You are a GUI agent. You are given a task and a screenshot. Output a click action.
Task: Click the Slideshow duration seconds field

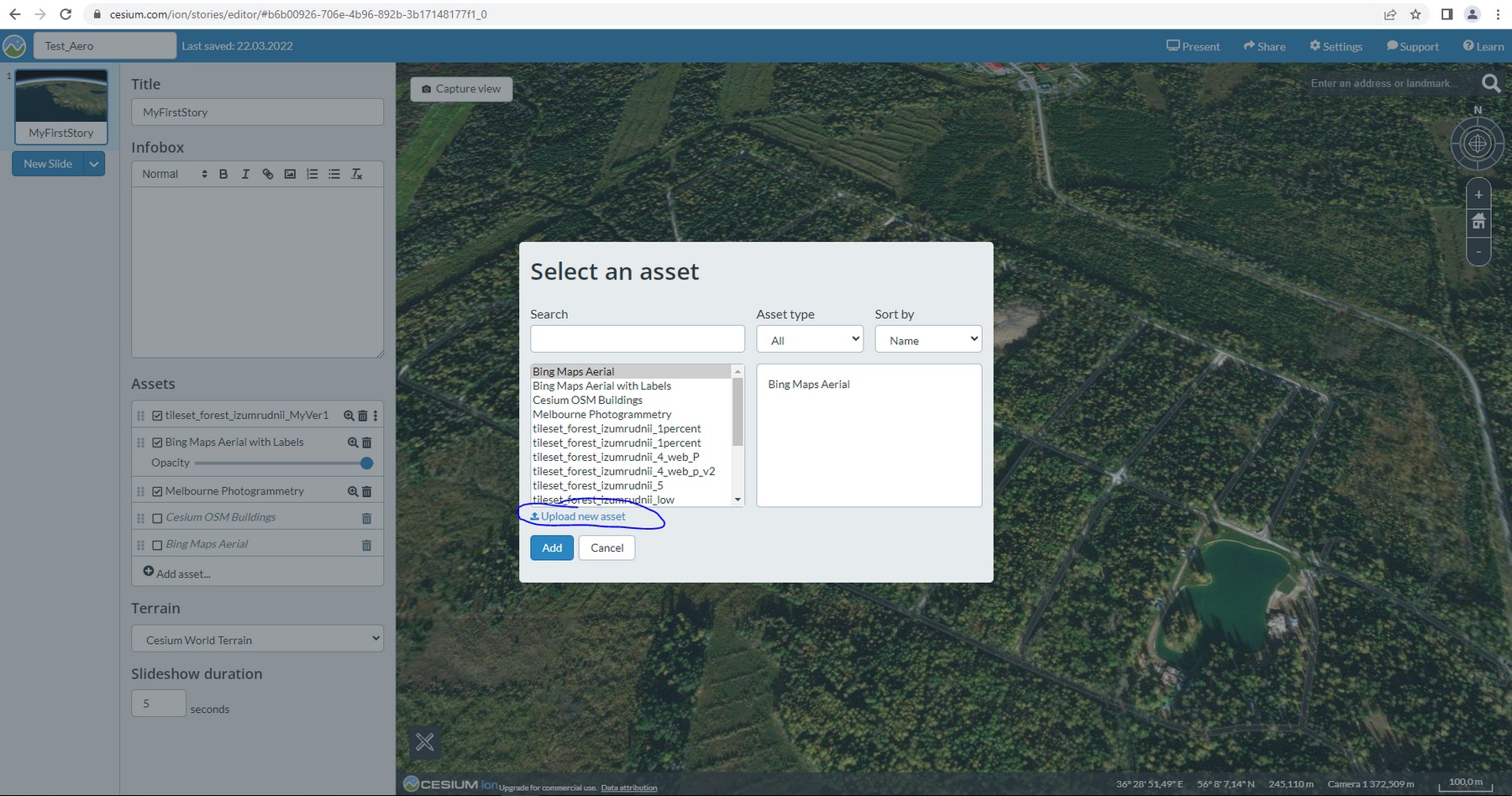click(x=158, y=703)
